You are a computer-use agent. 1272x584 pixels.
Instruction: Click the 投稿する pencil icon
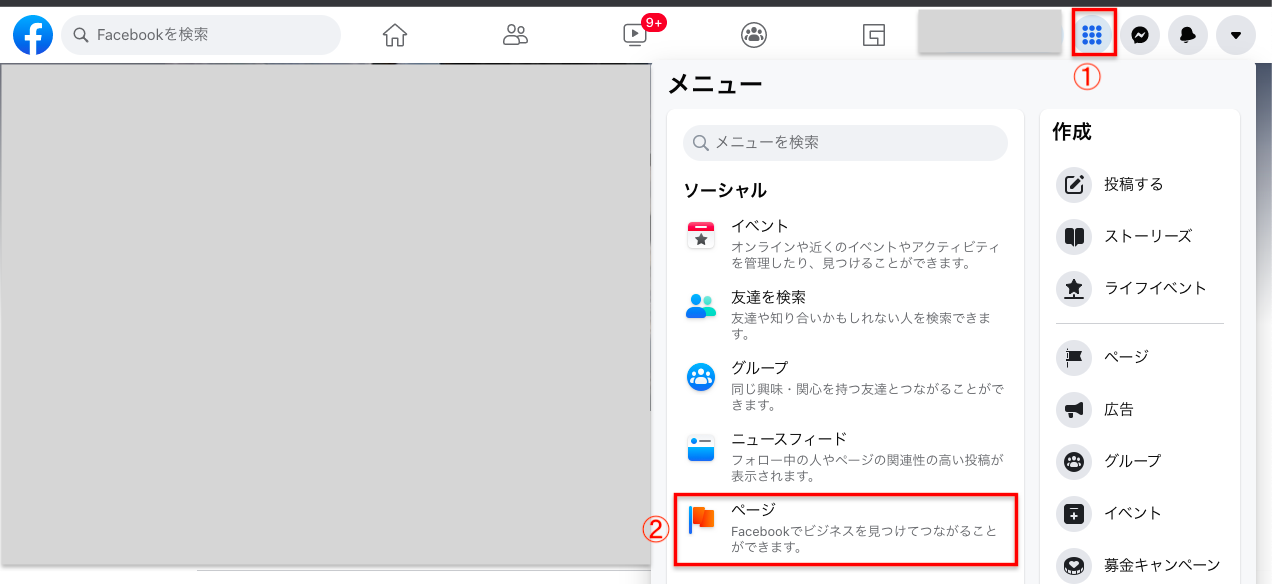pyautogui.click(x=1074, y=184)
